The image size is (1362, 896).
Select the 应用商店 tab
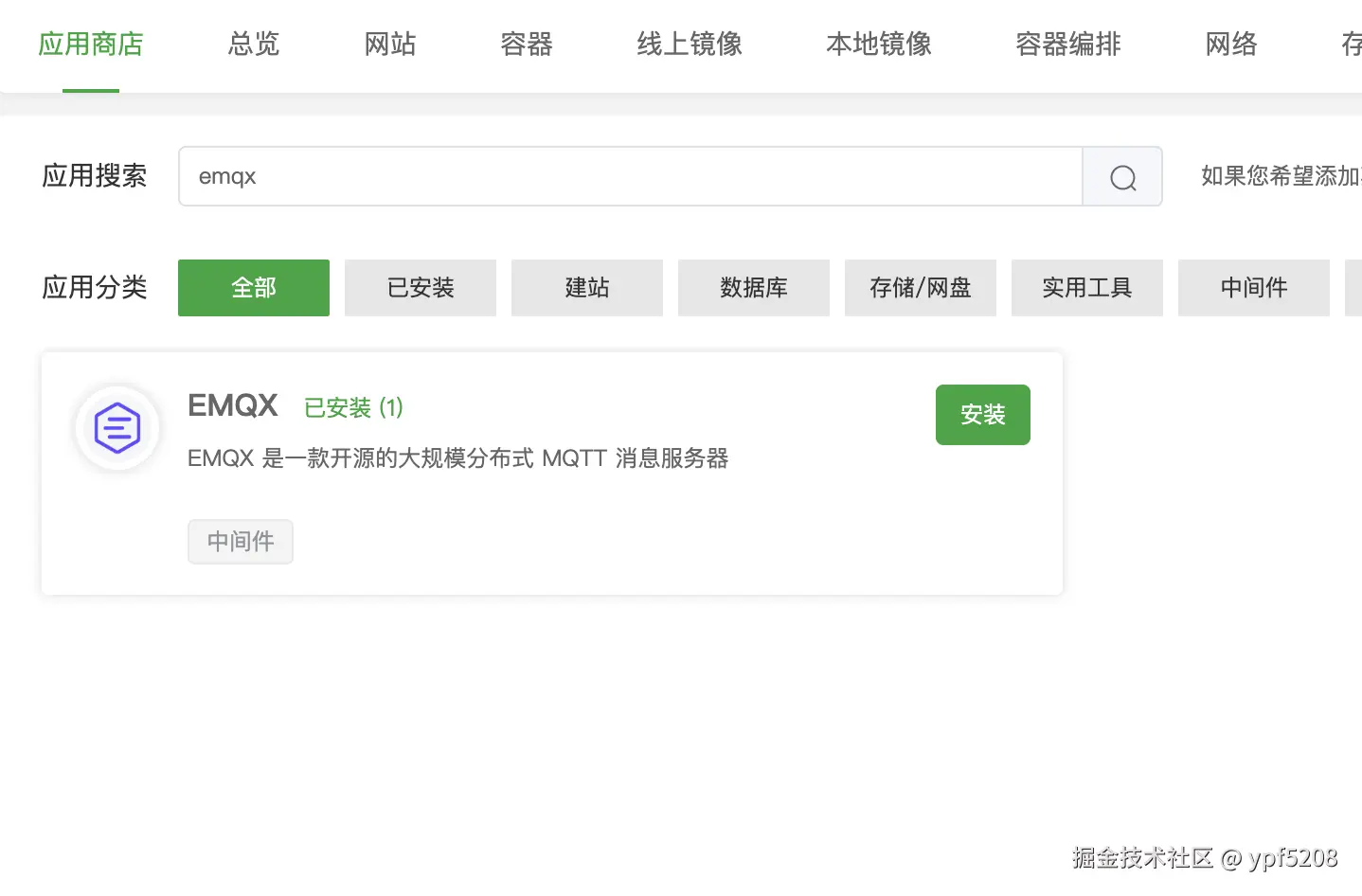coord(91,44)
